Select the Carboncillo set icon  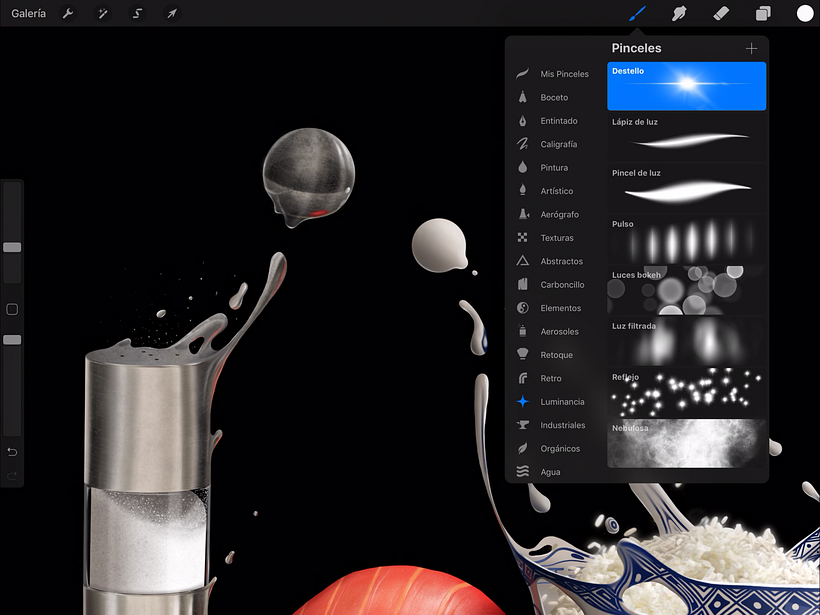click(522, 284)
